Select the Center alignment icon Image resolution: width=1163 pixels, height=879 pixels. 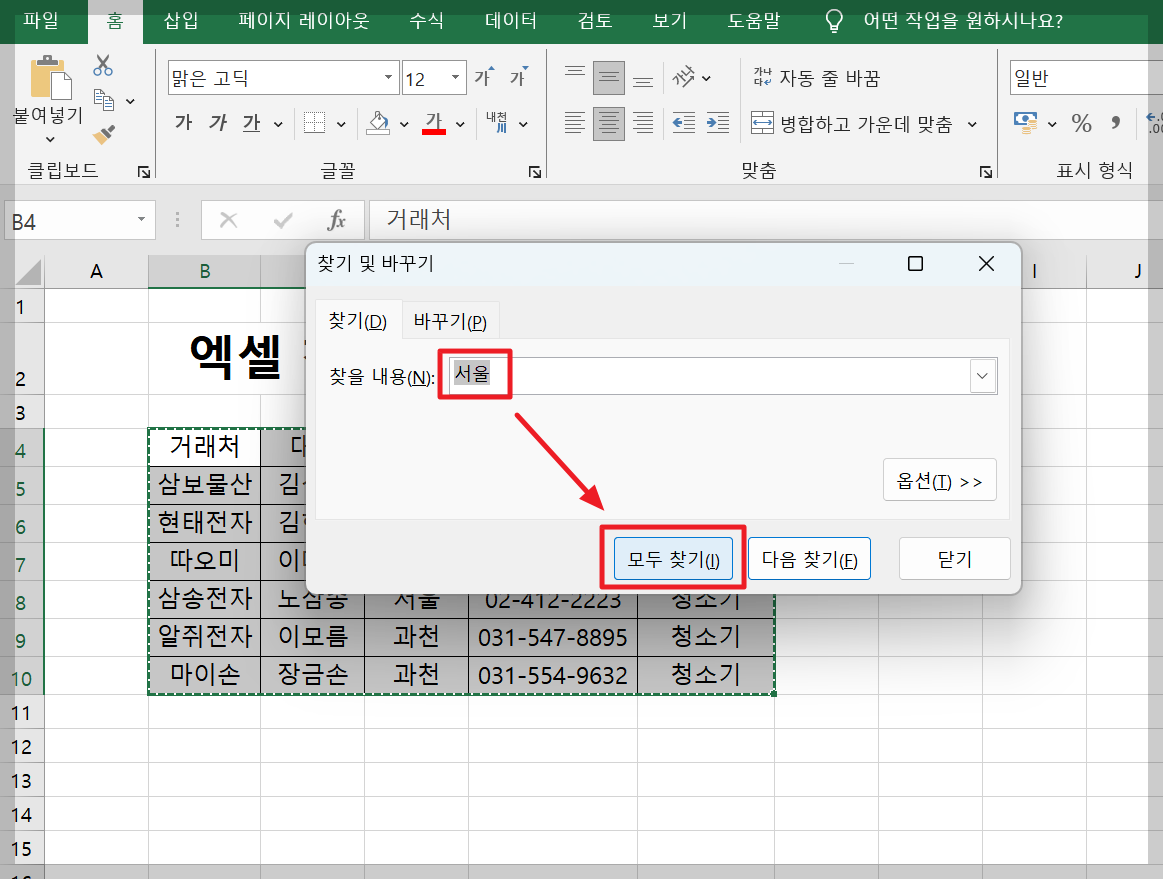pos(608,123)
